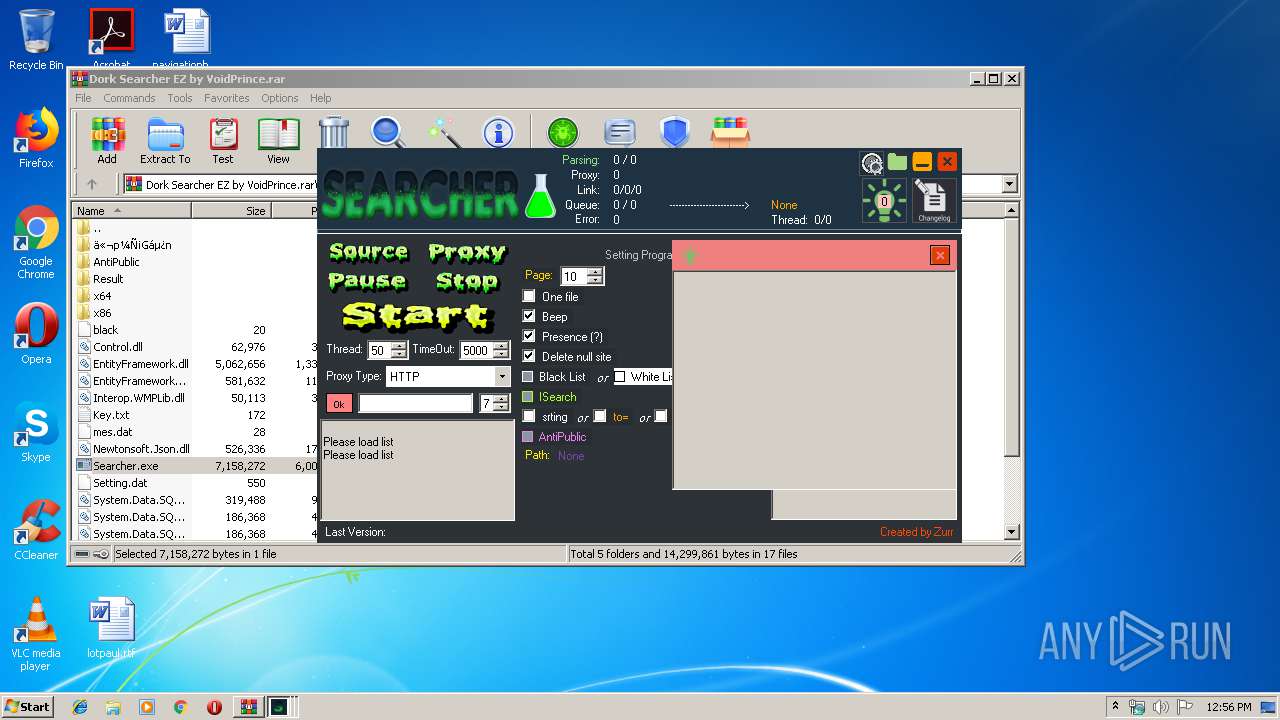Click the View file toolbar icon
The width and height of the screenshot is (1280, 720).
click(x=278, y=141)
